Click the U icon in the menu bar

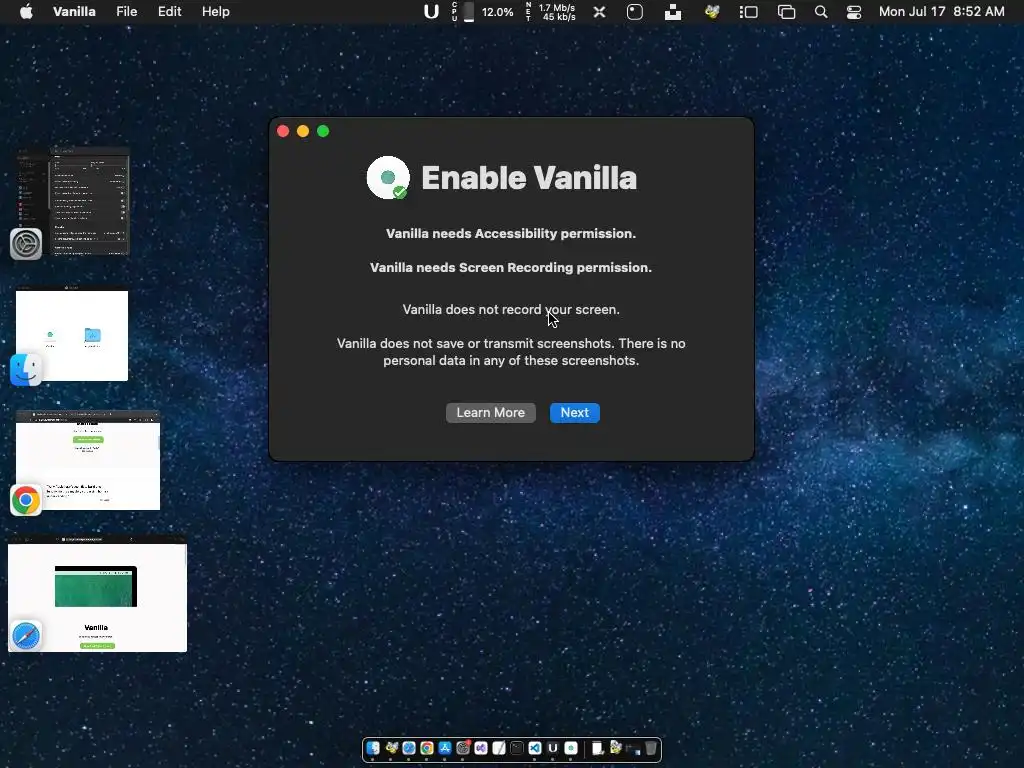pos(431,12)
